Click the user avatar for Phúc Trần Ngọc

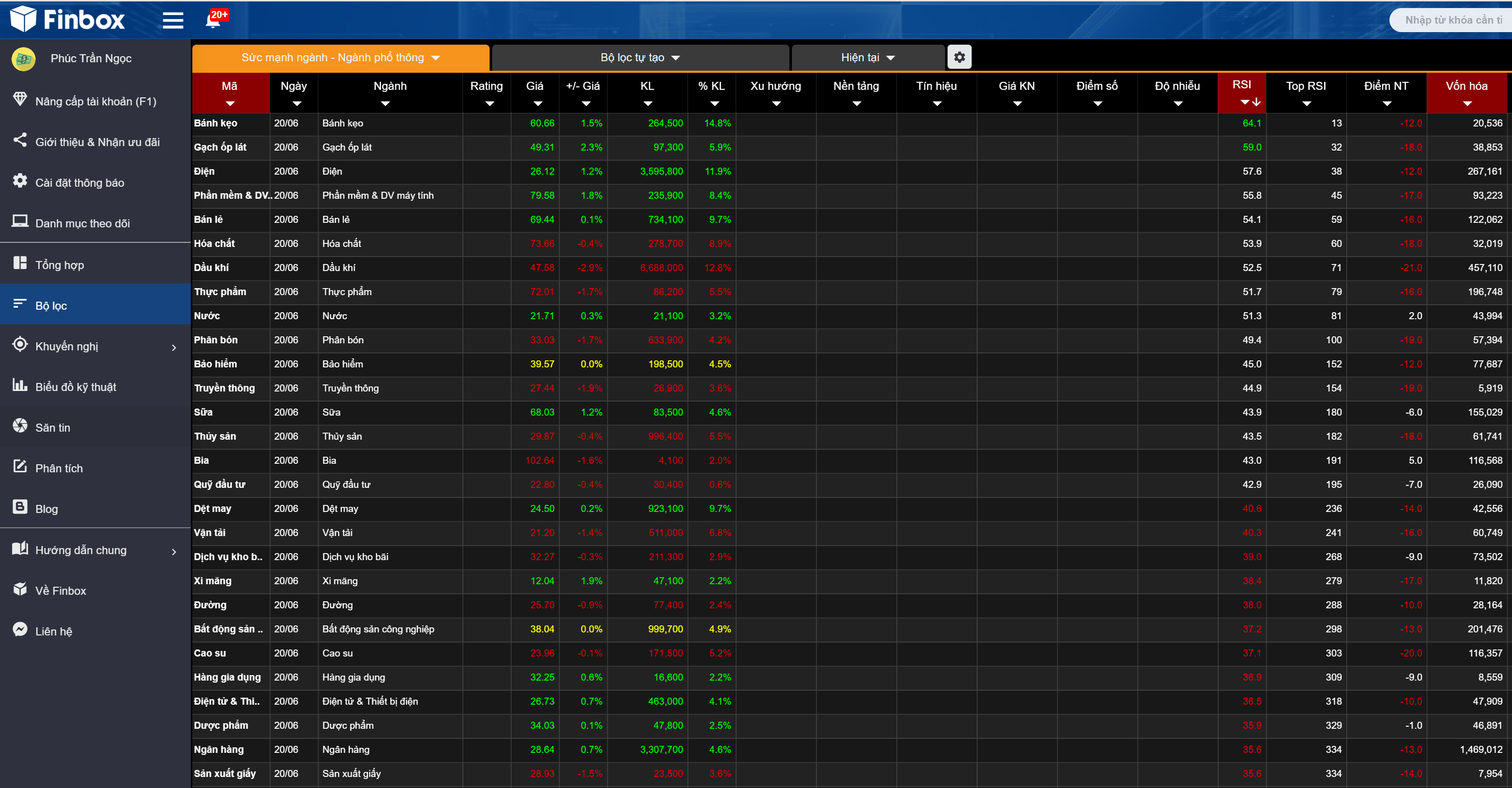(24, 59)
